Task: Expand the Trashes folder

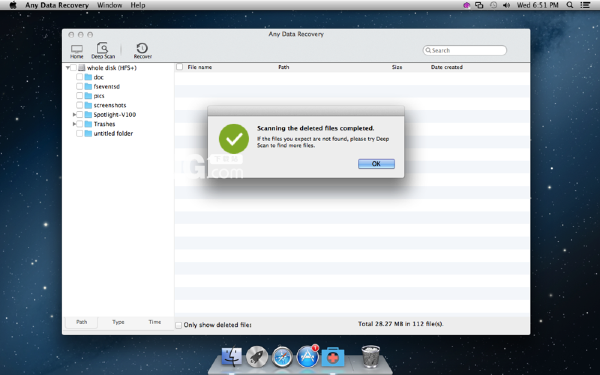Action: [x=74, y=124]
